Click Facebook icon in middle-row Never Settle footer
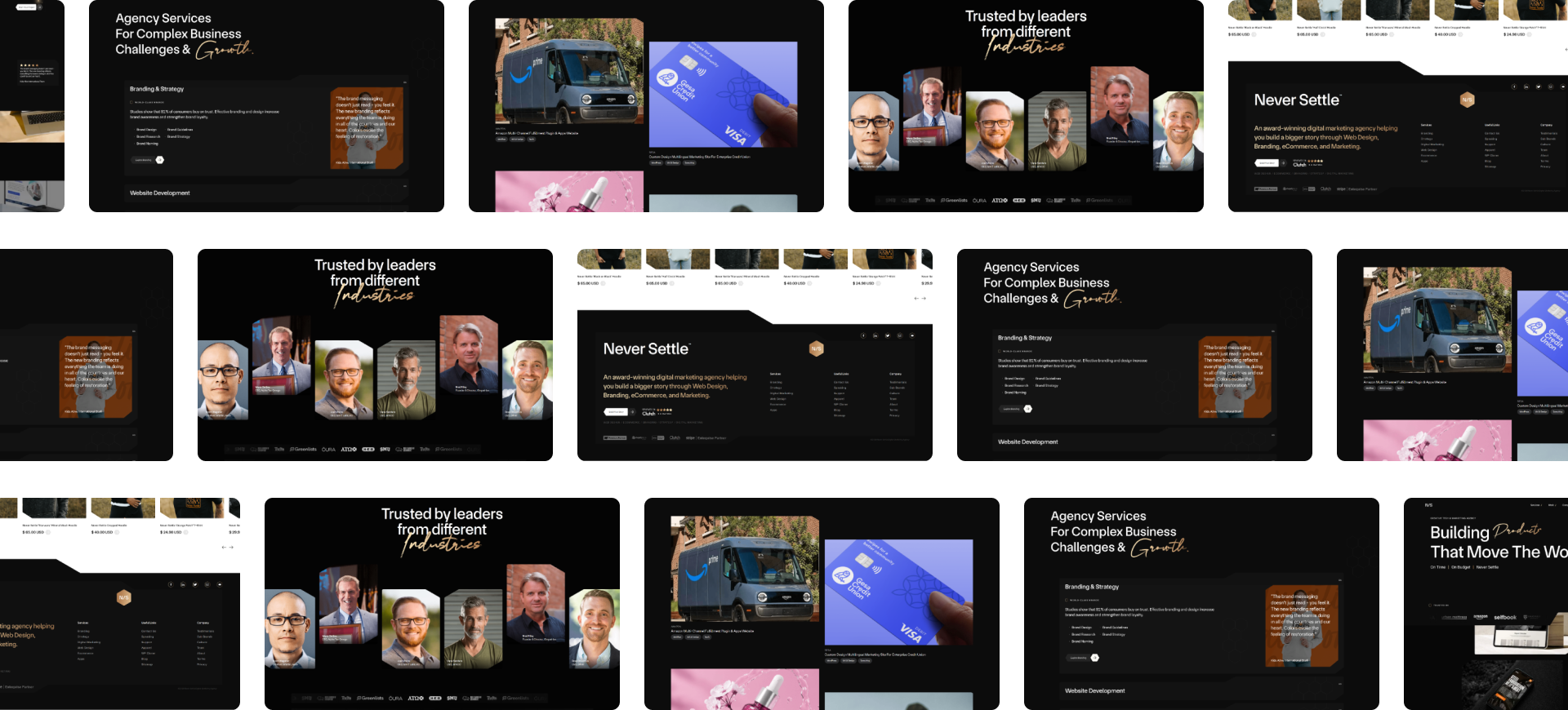This screenshot has width=1568, height=710. point(862,335)
